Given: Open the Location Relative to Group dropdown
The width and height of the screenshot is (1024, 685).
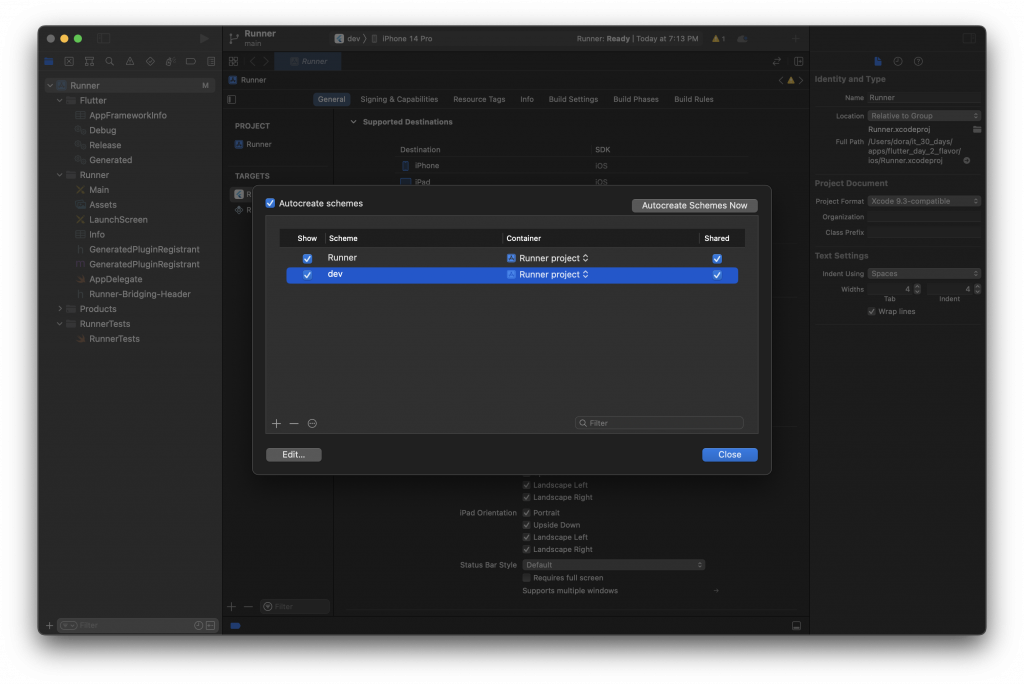Looking at the screenshot, I should click(x=923, y=116).
